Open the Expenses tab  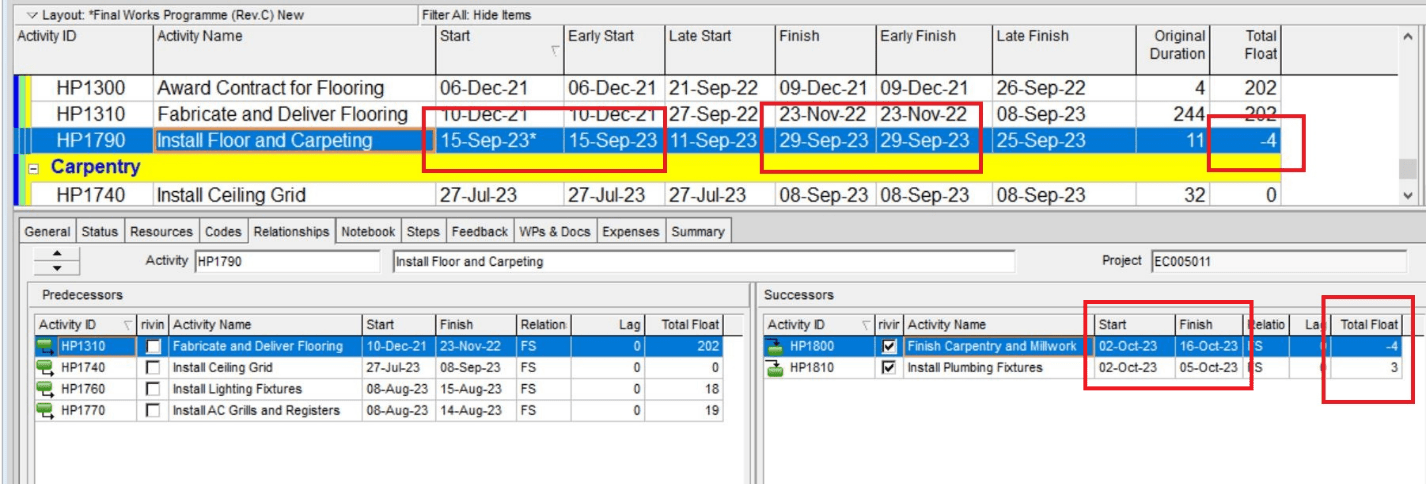630,231
